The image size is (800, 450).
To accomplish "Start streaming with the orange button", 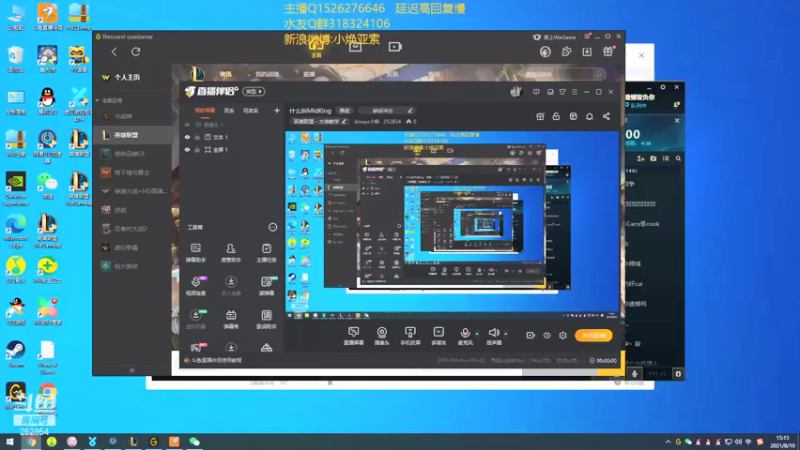I will coord(593,335).
